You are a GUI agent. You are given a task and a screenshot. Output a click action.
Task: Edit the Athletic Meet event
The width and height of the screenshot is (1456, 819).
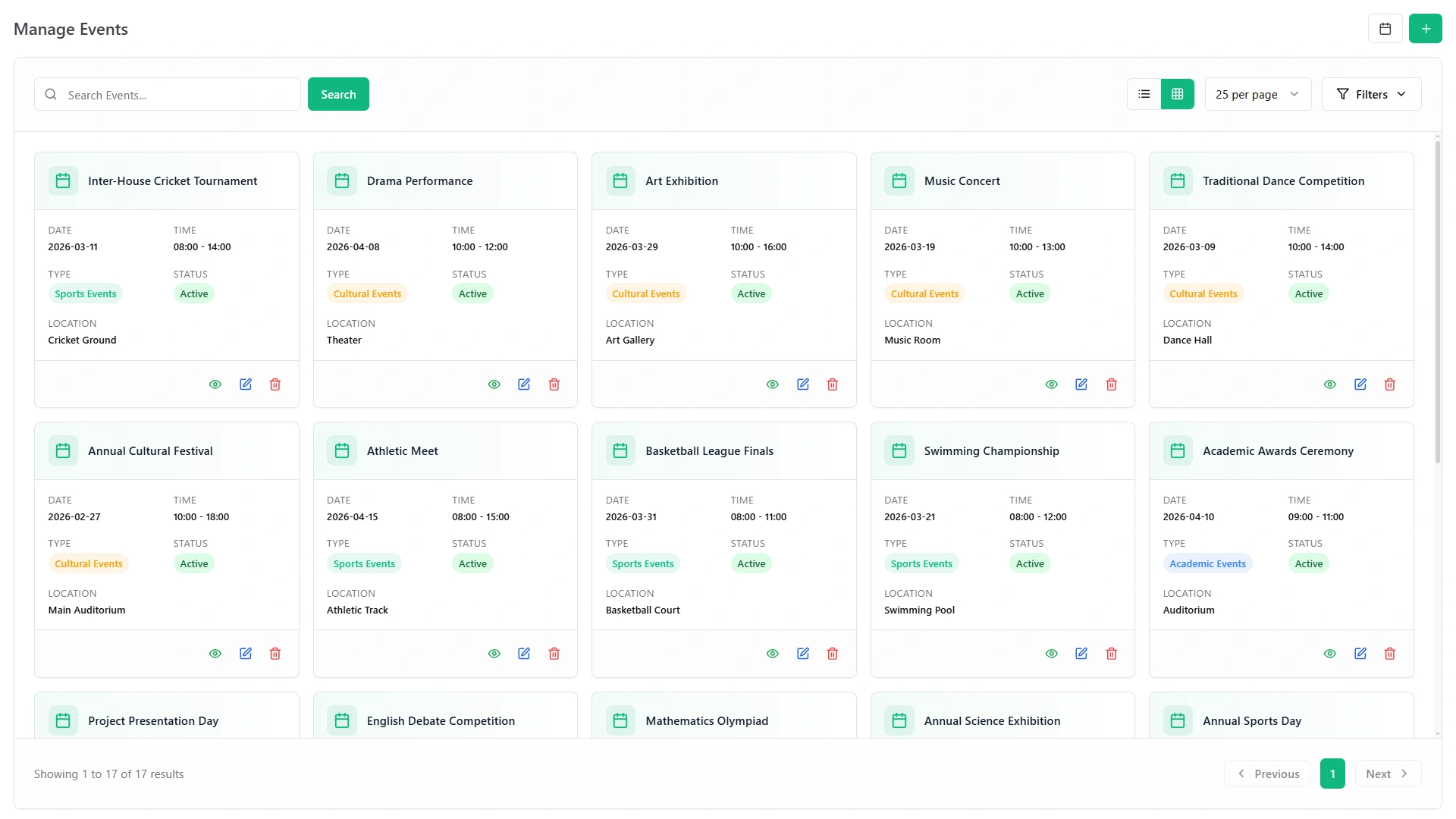(x=524, y=654)
